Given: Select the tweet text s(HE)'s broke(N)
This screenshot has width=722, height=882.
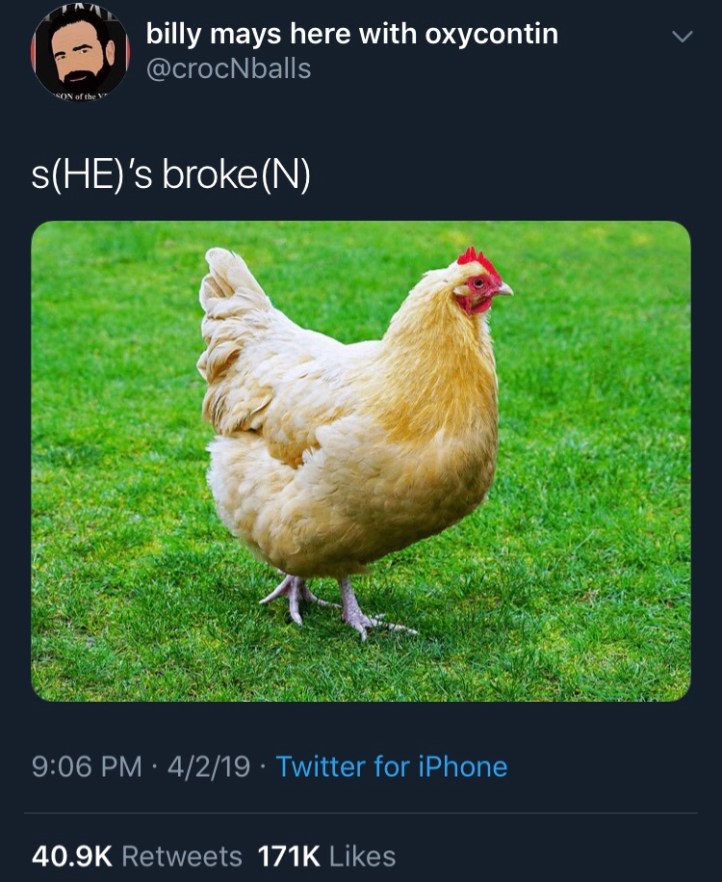Looking at the screenshot, I should point(170,175).
